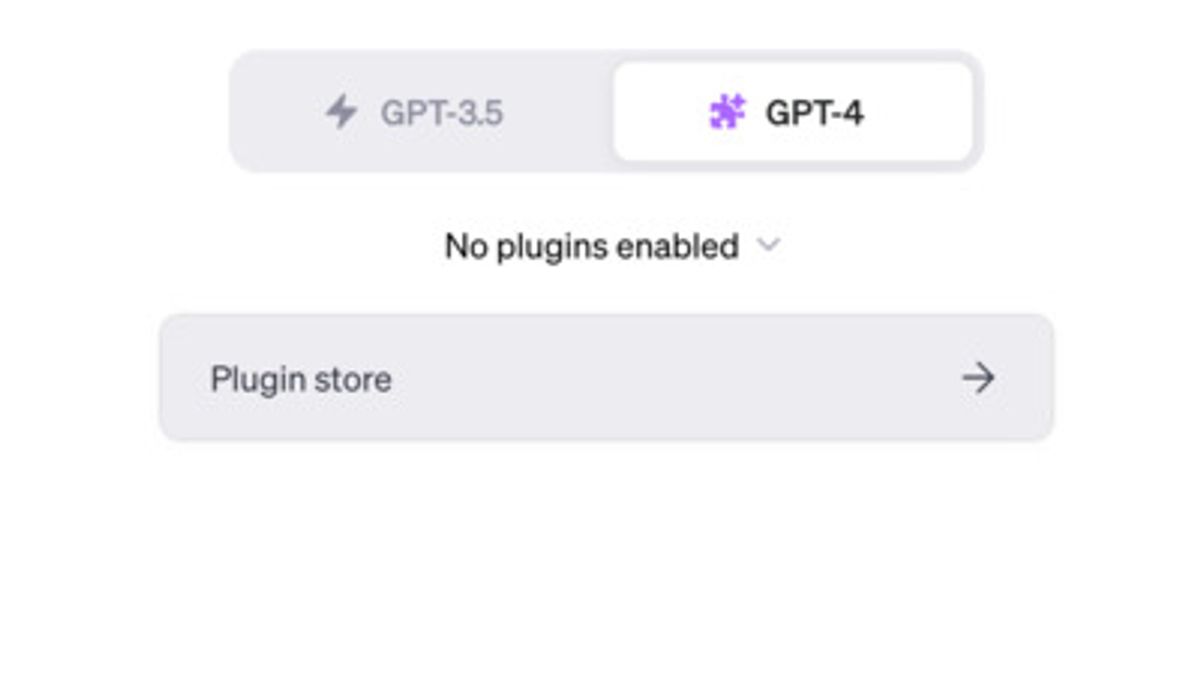
Task: Click the gray unselected GPT-3.5 segment
Action: tap(420, 112)
